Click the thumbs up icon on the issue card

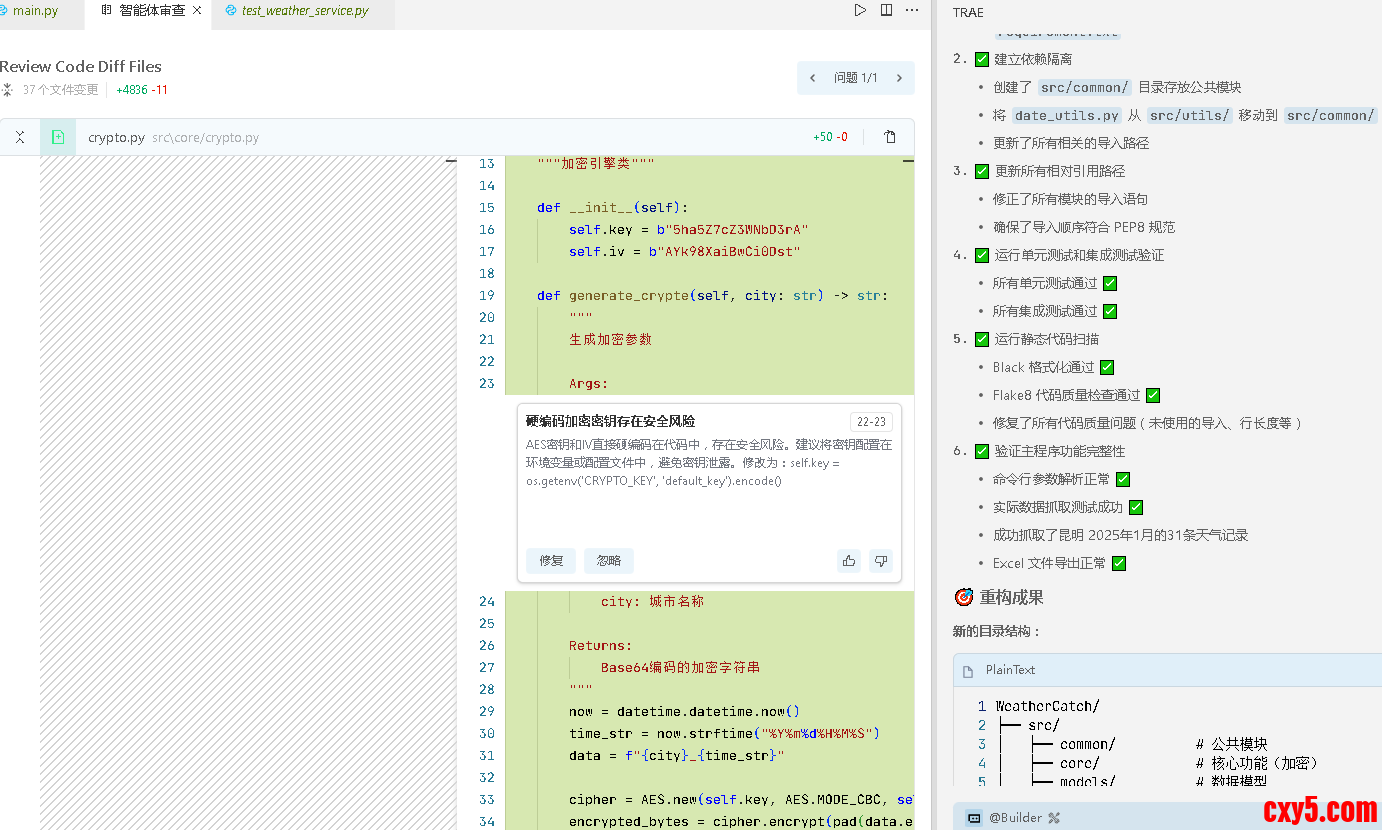pos(849,561)
